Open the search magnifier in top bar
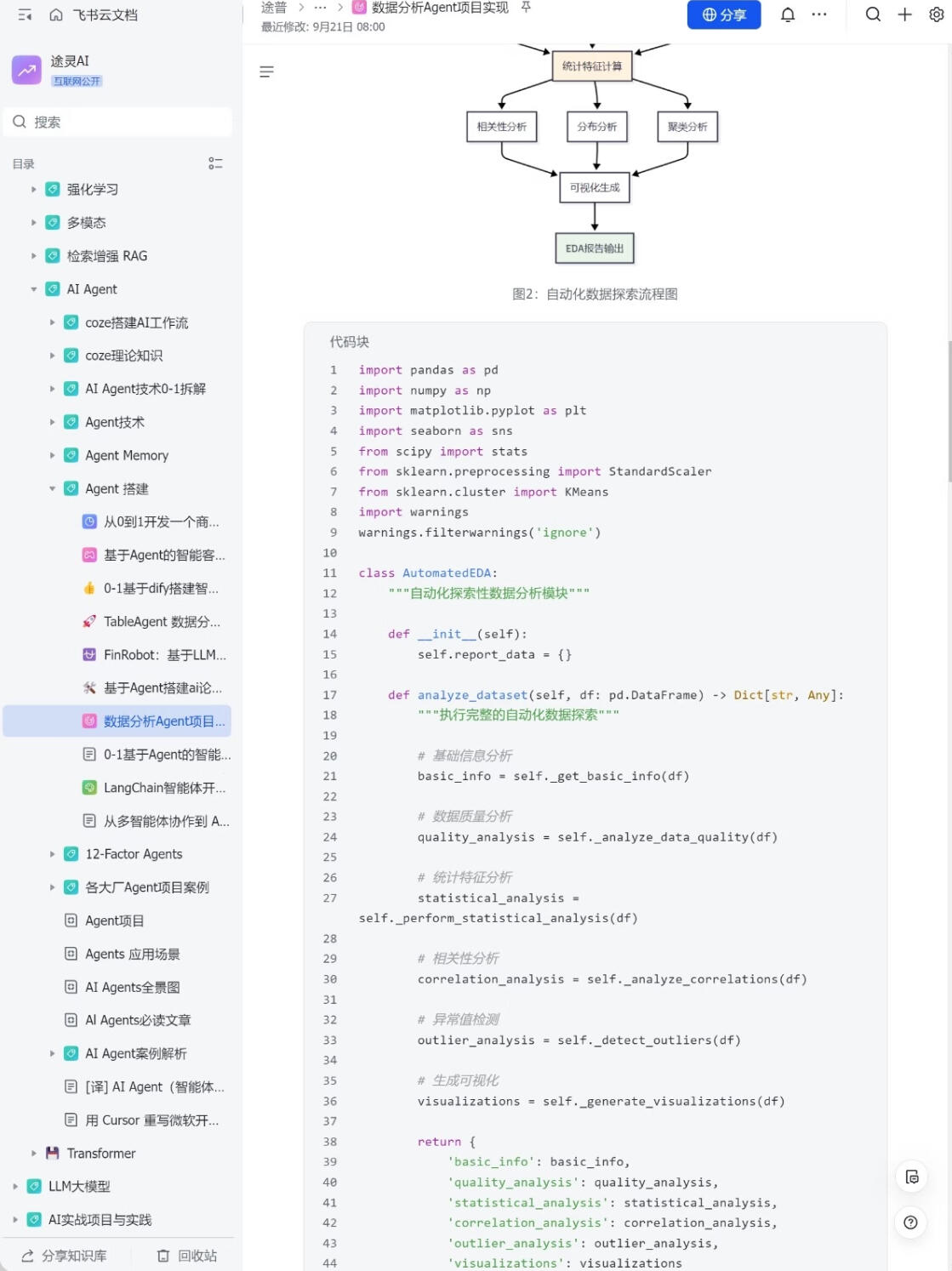Viewport: 952px width, 1271px height. click(873, 14)
